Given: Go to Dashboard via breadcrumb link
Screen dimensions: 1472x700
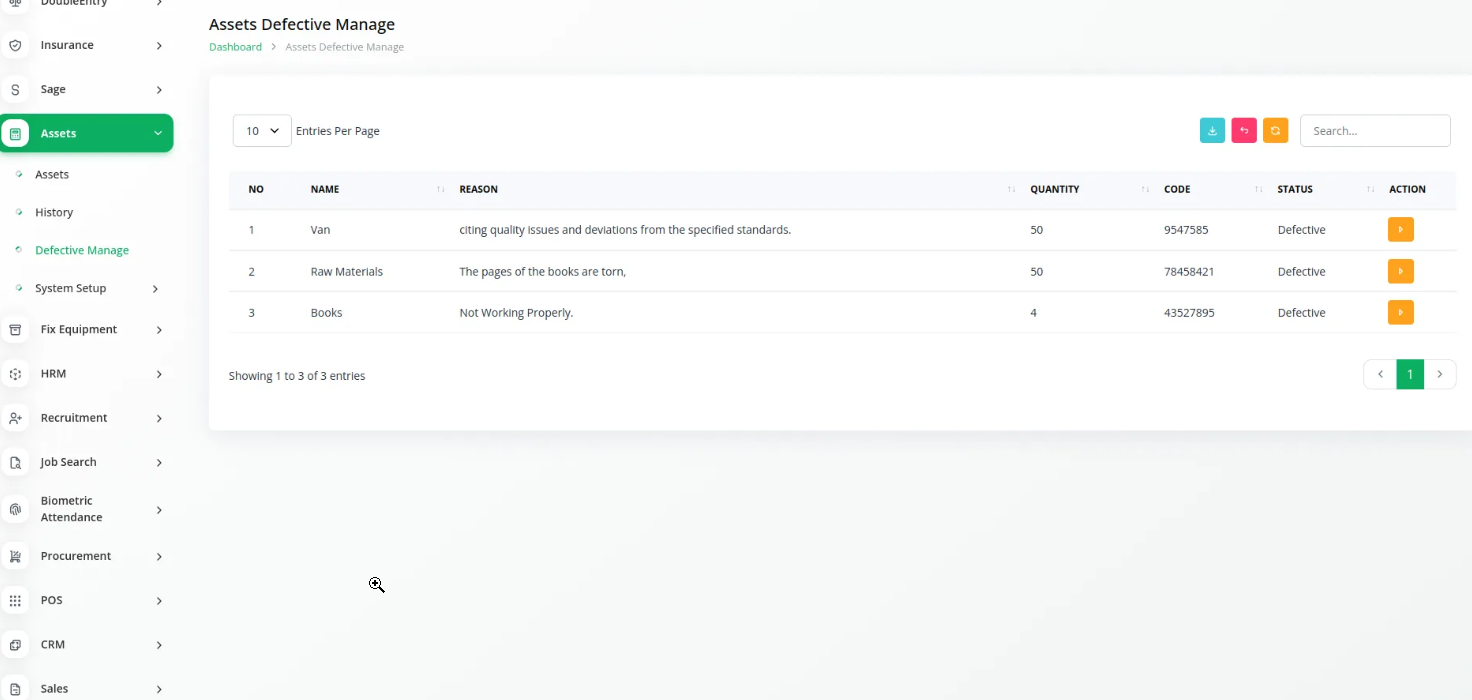Looking at the screenshot, I should point(235,47).
